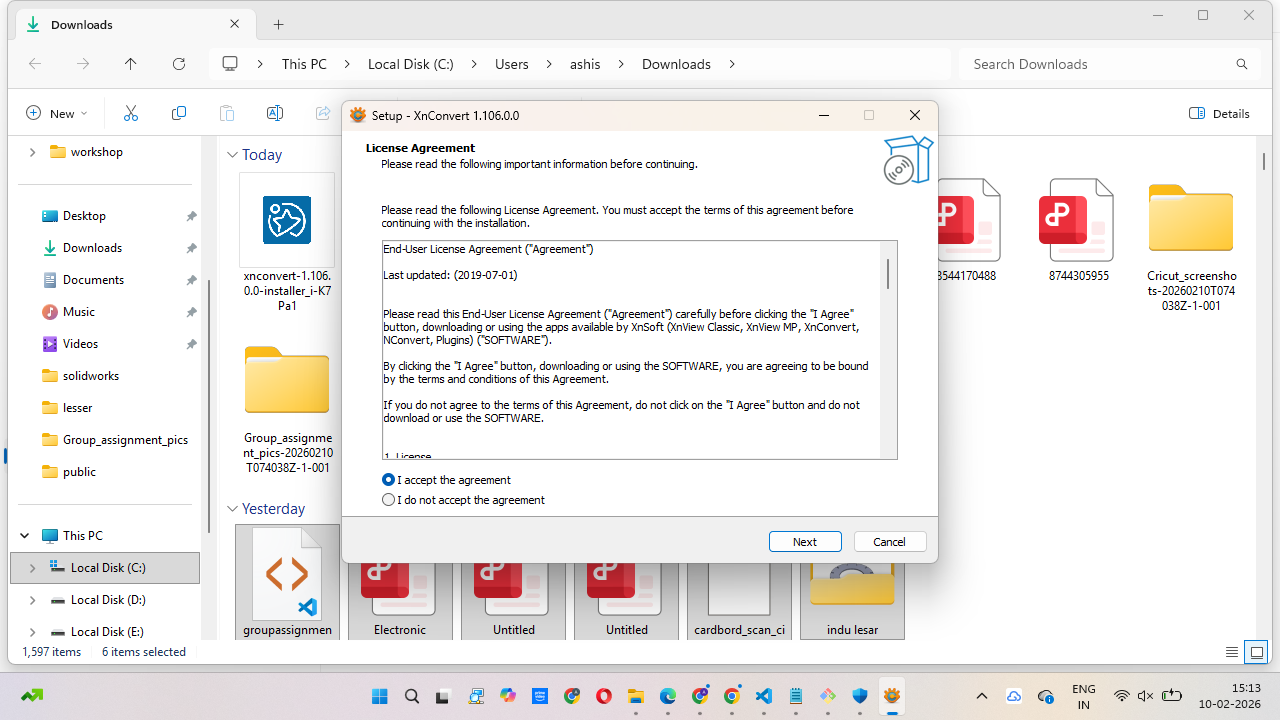Collapse the Today group in file list

232,155
